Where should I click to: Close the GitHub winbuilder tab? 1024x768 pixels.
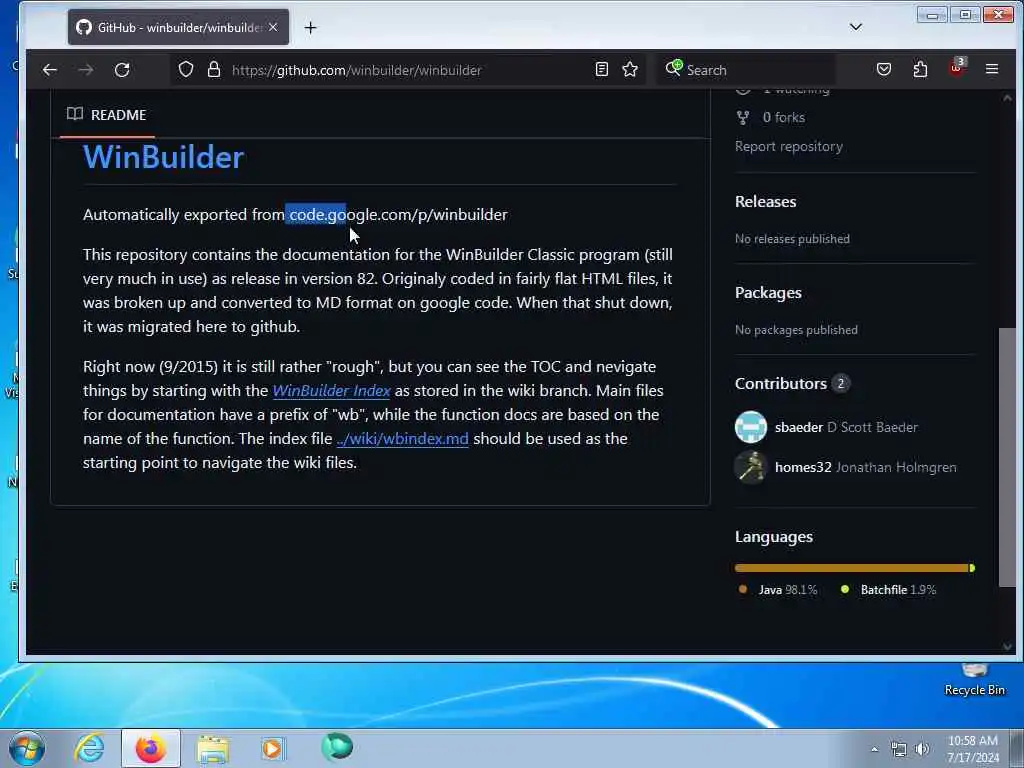click(x=273, y=27)
